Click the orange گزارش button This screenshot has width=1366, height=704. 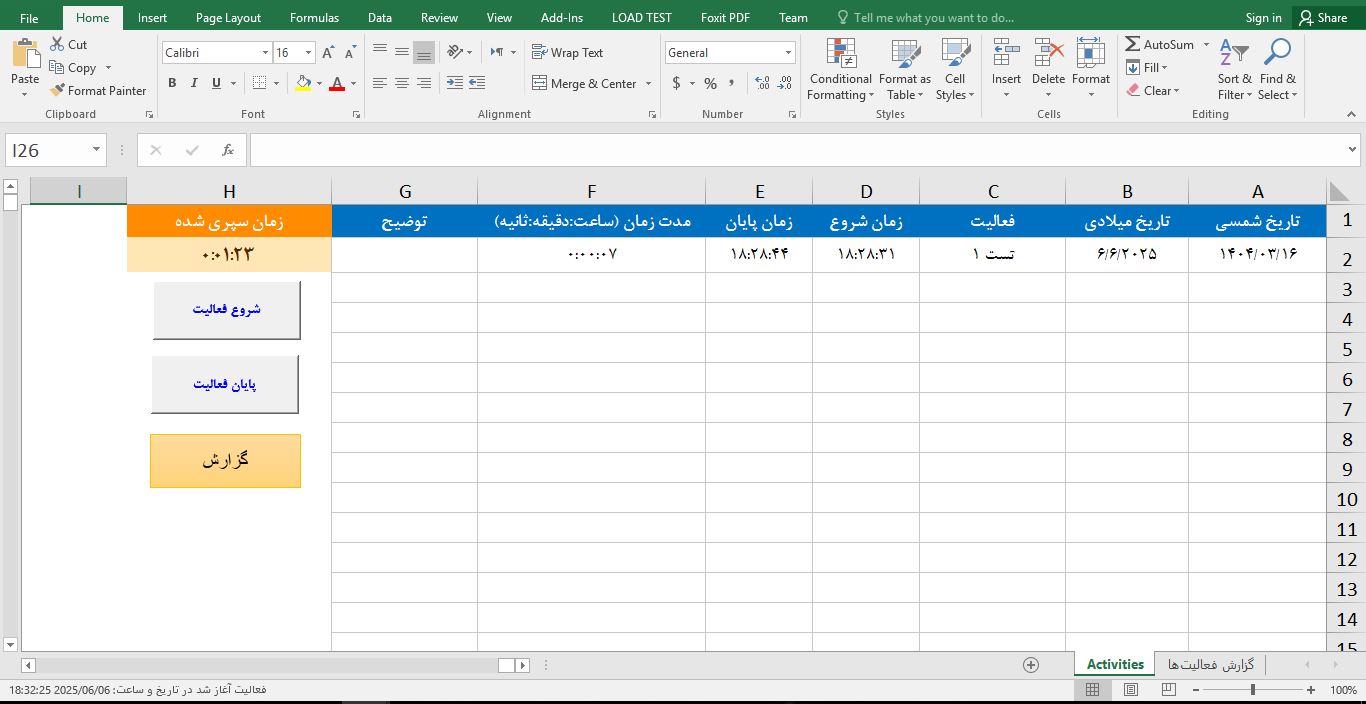225,461
